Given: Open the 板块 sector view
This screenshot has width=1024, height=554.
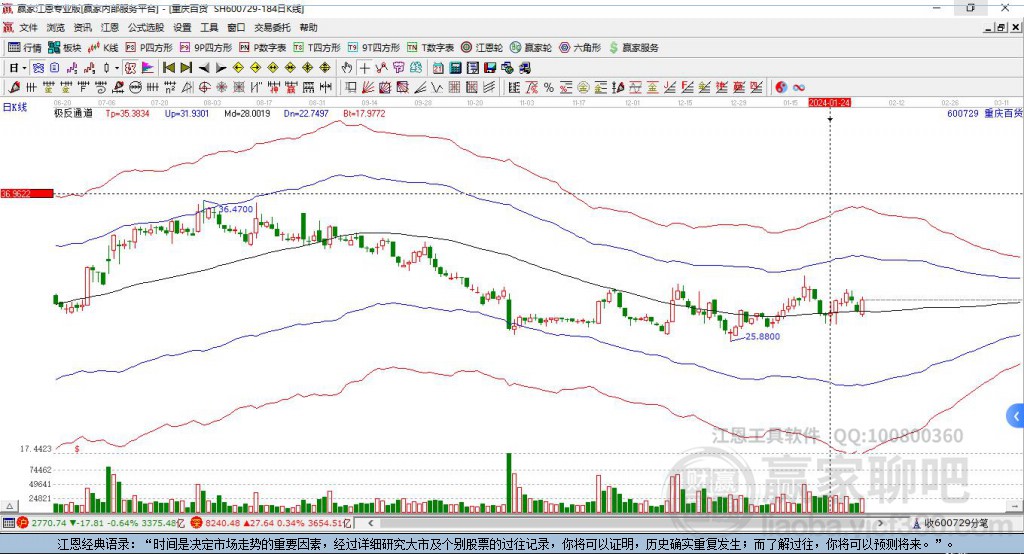Looking at the screenshot, I should (x=64, y=48).
